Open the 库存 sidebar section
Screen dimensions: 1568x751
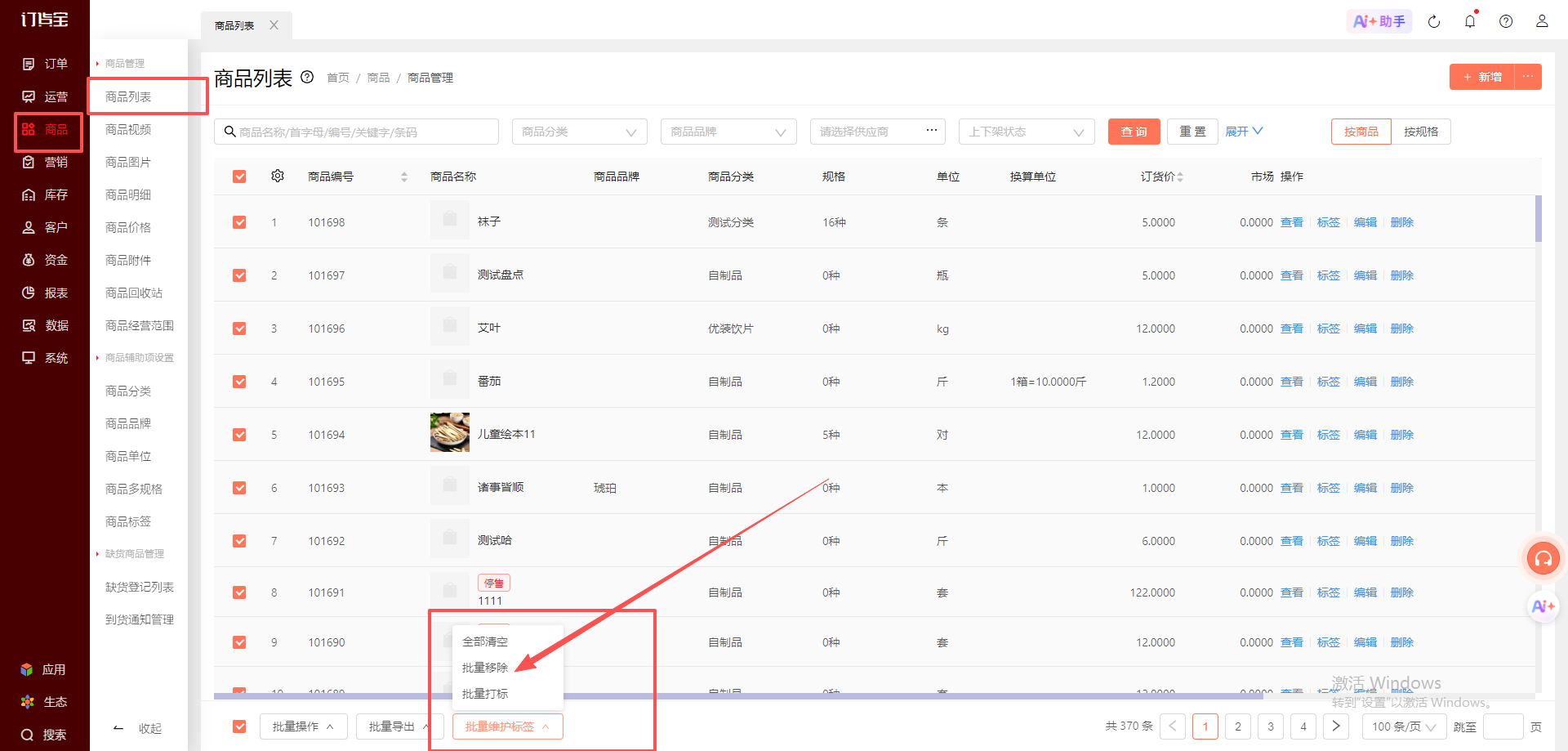45,194
